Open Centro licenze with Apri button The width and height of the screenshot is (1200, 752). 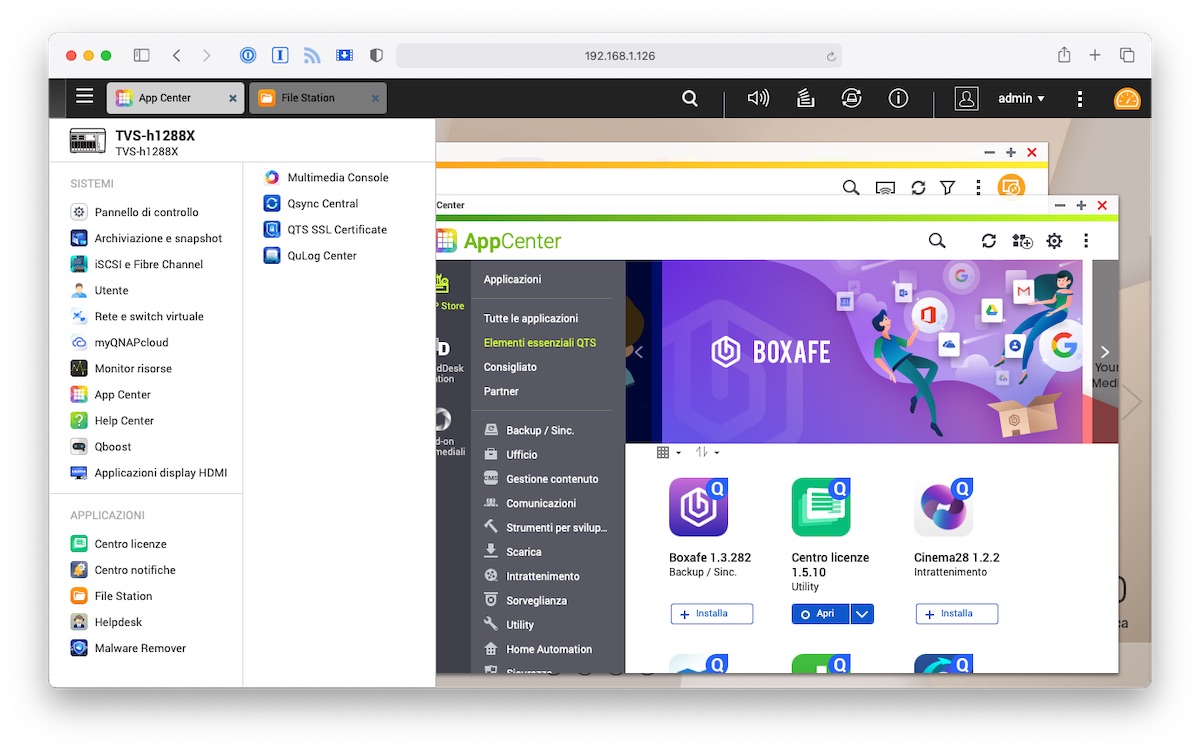[x=820, y=614]
